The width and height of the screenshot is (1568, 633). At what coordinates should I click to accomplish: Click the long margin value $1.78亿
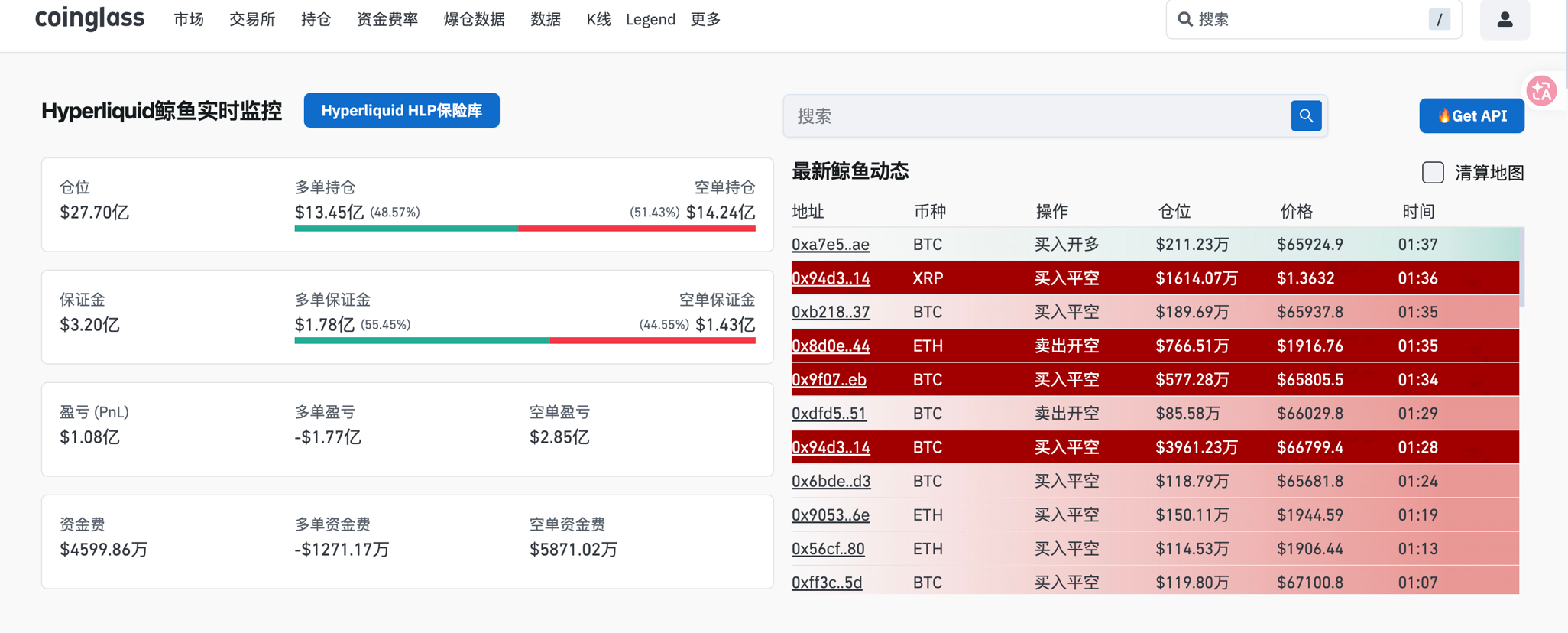(325, 325)
